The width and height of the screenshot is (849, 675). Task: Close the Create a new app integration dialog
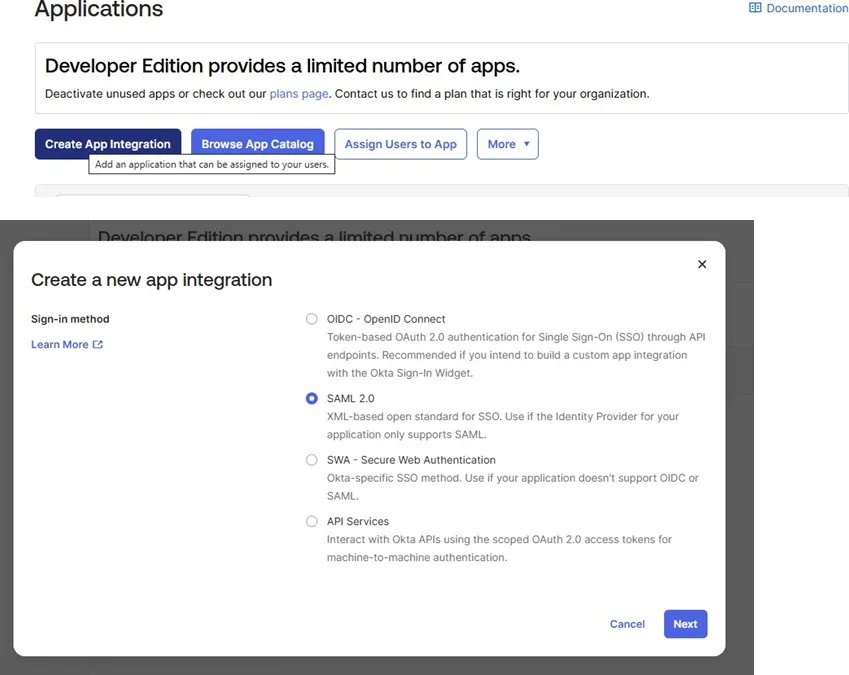click(701, 264)
